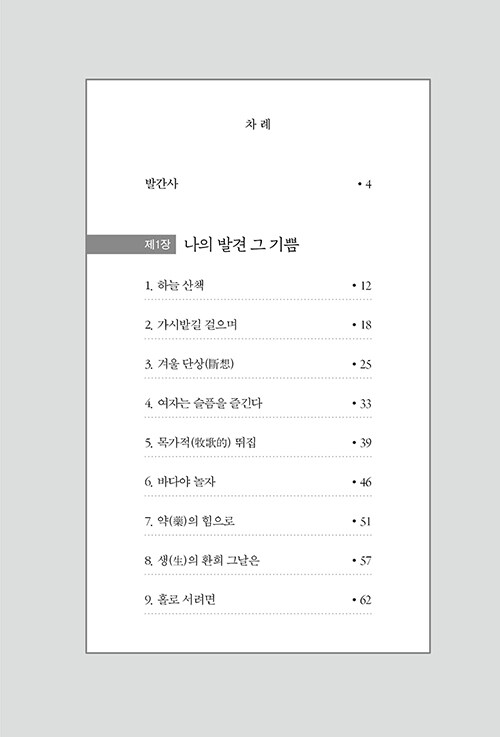Open entry 9. 홀로 서려면
Screen dimensions: 500x737
180,599
